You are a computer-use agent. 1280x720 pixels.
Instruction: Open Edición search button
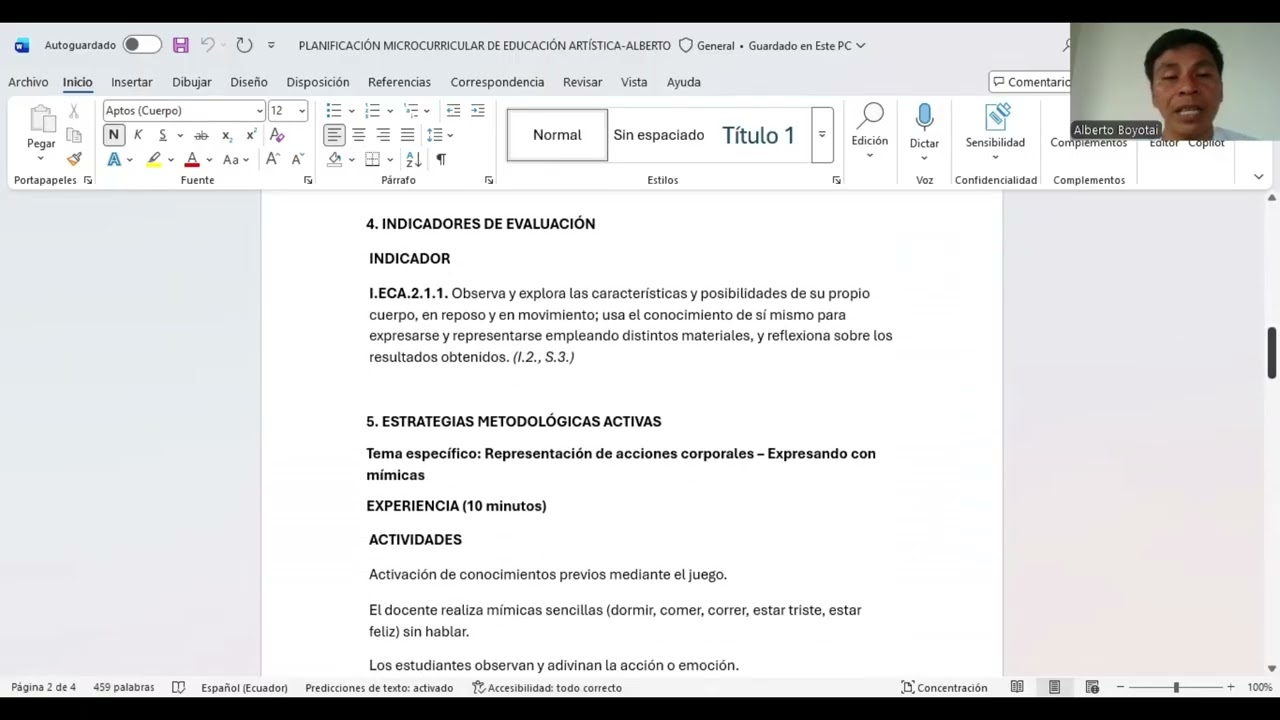[870, 127]
